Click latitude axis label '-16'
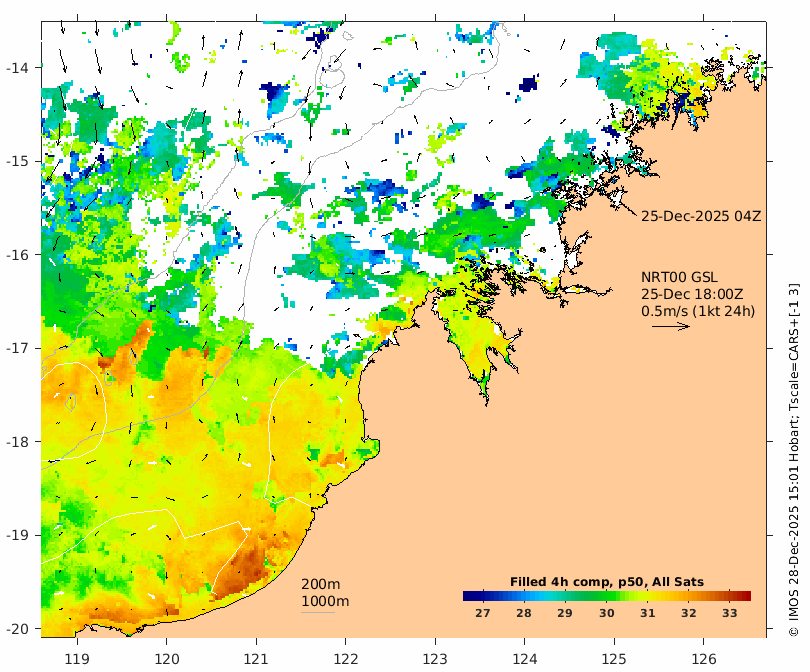 click(x=18, y=255)
